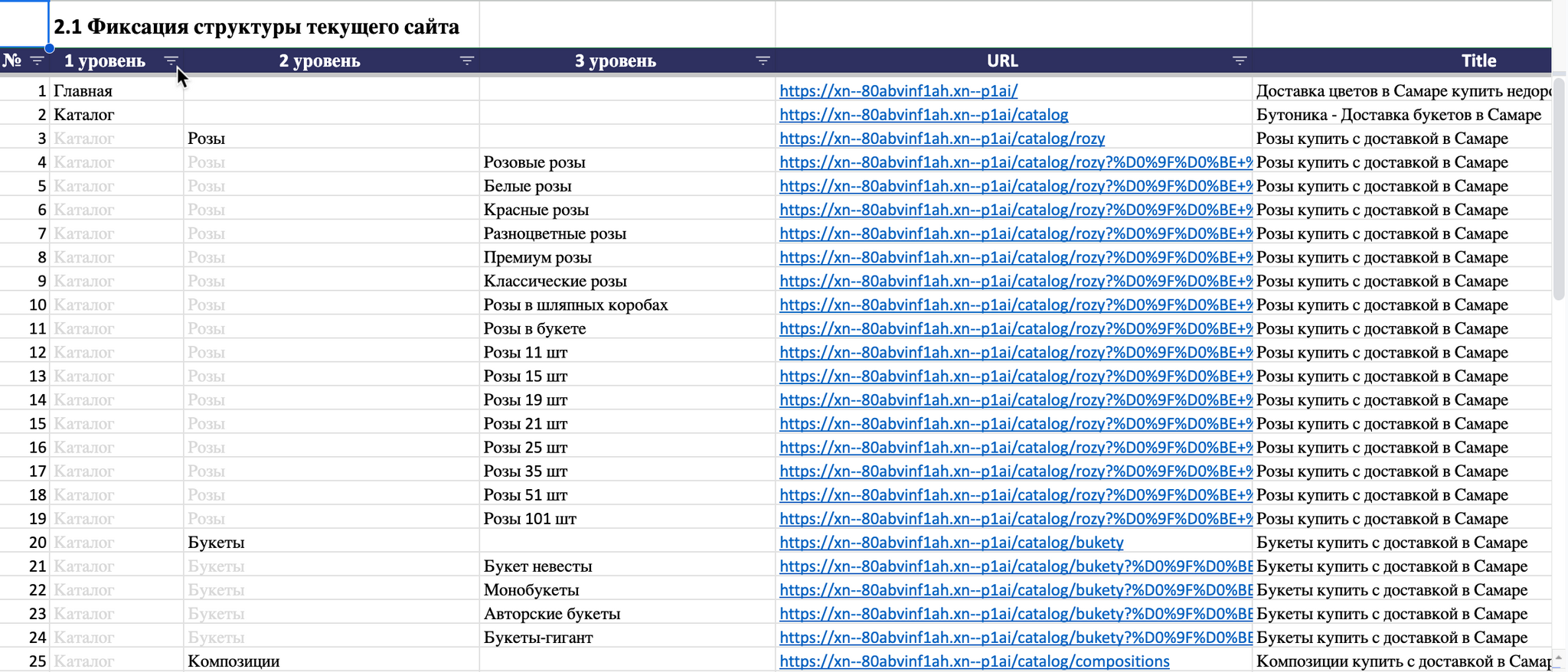Select the Розы в букете cell
The height and width of the screenshot is (672, 1568).
coord(628,328)
